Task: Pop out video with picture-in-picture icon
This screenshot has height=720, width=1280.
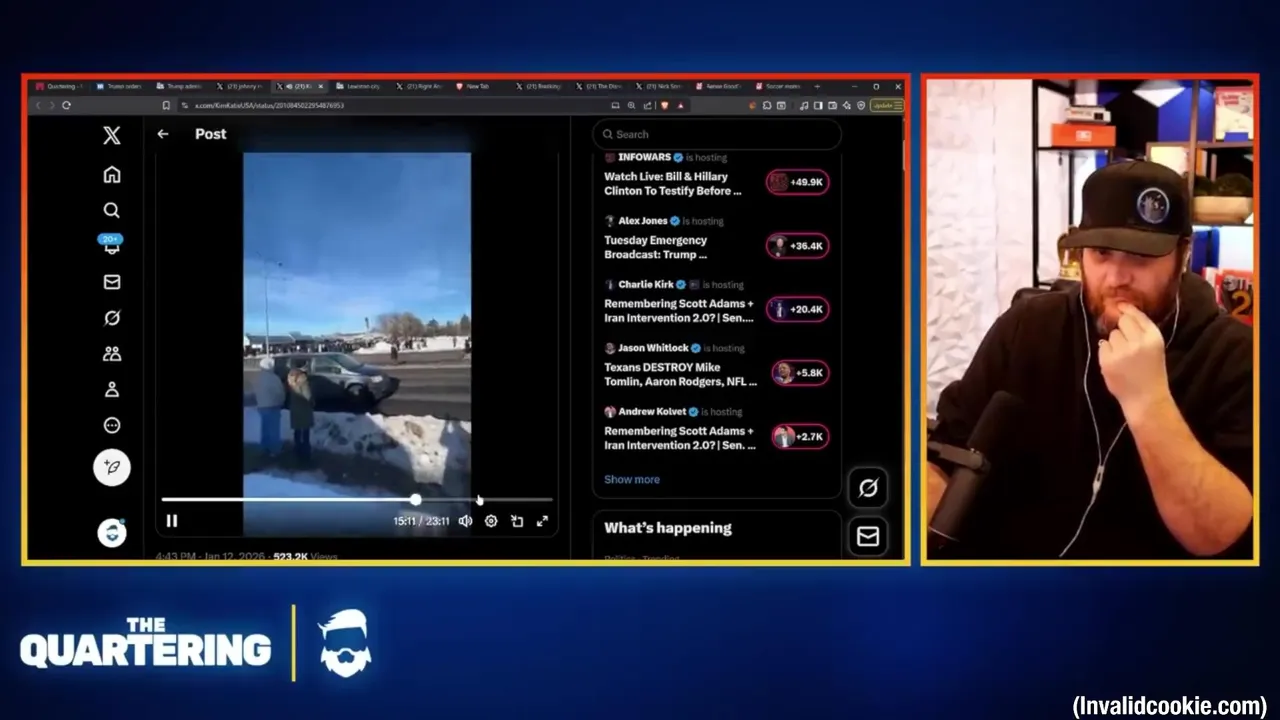Action: 517,521
